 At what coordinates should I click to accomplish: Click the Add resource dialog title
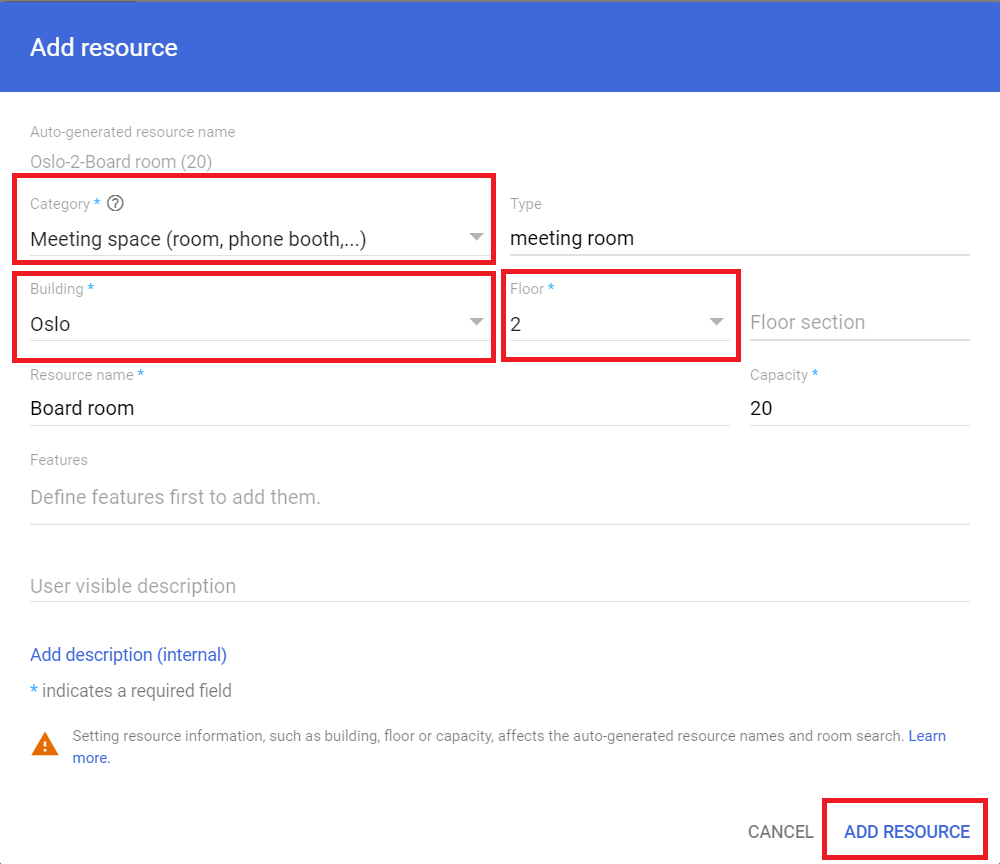(x=104, y=48)
